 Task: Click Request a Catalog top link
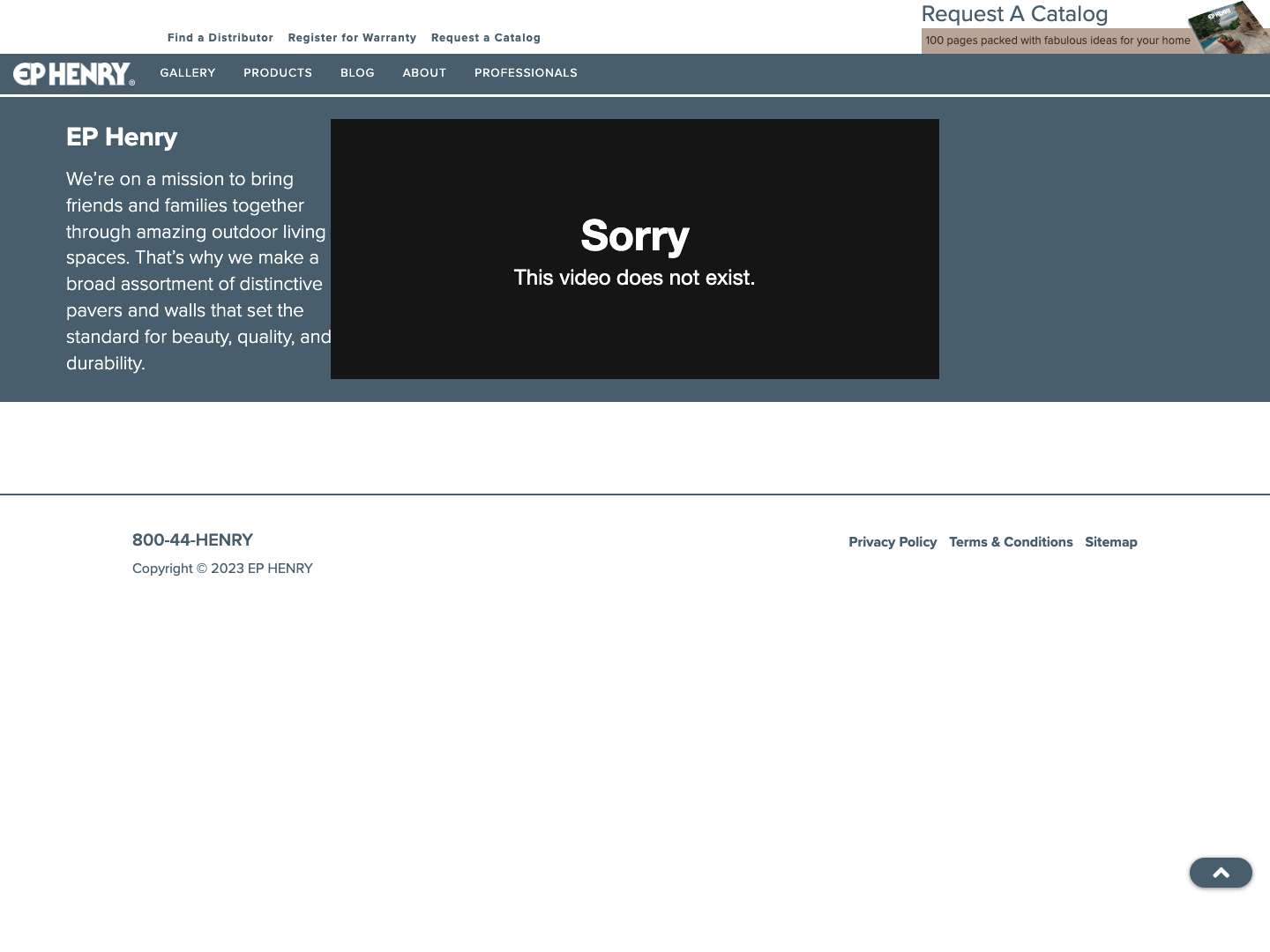coord(486,38)
